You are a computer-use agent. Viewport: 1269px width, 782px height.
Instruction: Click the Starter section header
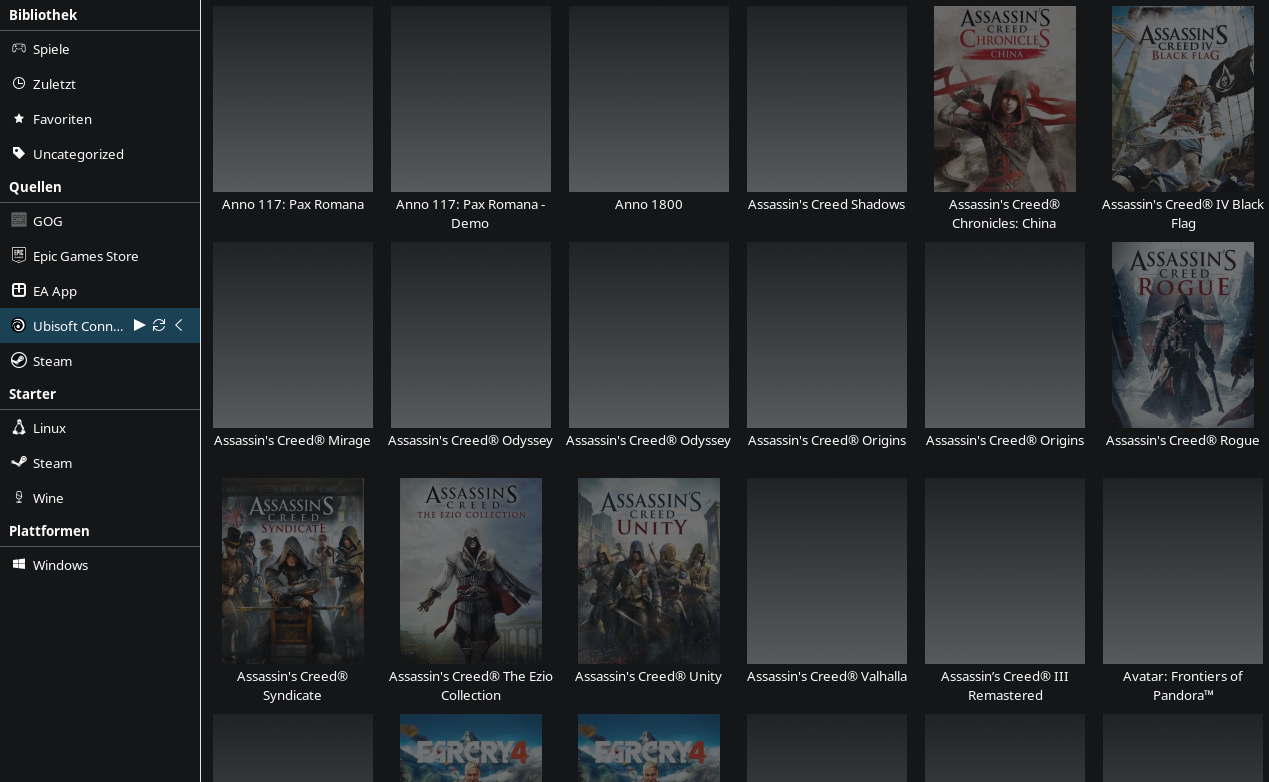pos(32,394)
